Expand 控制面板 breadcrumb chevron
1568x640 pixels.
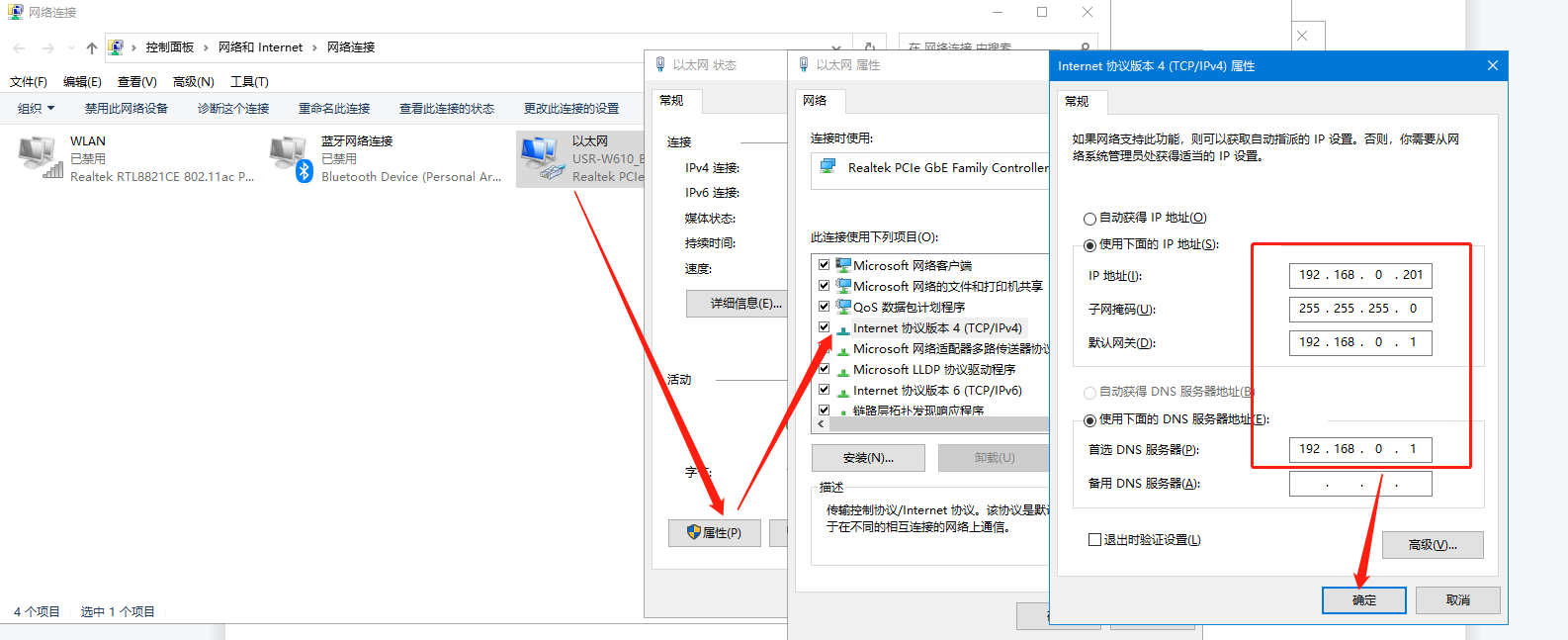coord(206,47)
